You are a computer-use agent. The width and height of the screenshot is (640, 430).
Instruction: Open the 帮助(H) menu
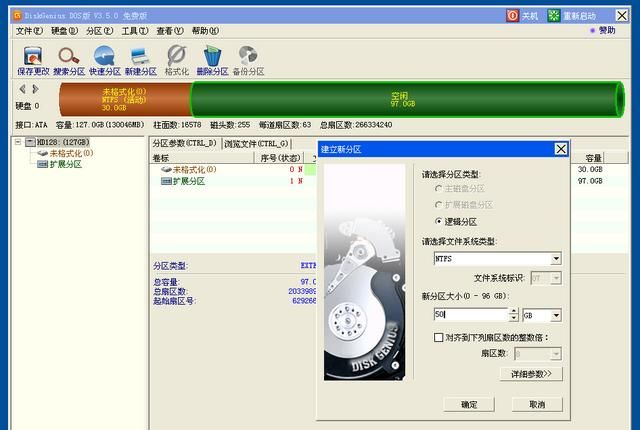(x=205, y=31)
